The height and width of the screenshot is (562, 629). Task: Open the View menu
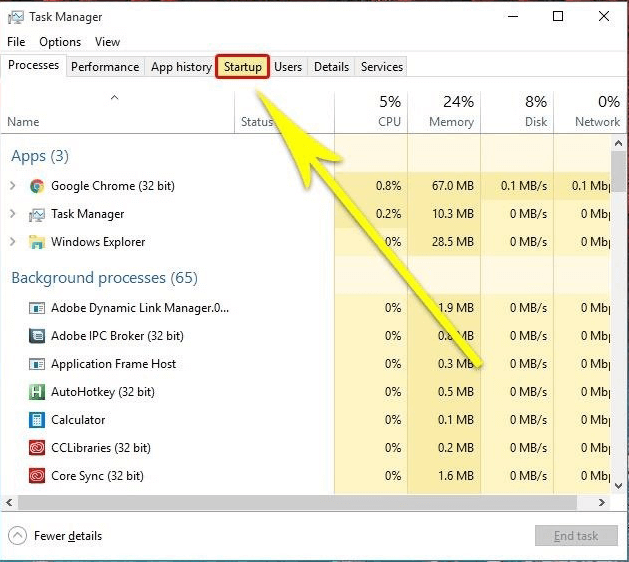pos(108,42)
